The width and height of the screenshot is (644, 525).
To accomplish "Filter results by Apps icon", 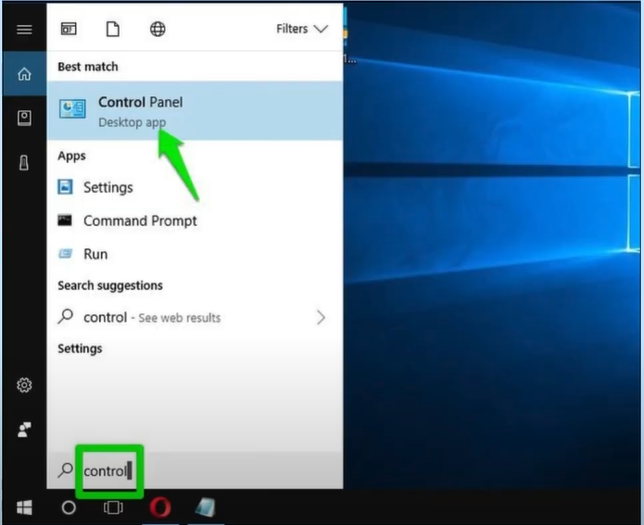I will click(69, 29).
